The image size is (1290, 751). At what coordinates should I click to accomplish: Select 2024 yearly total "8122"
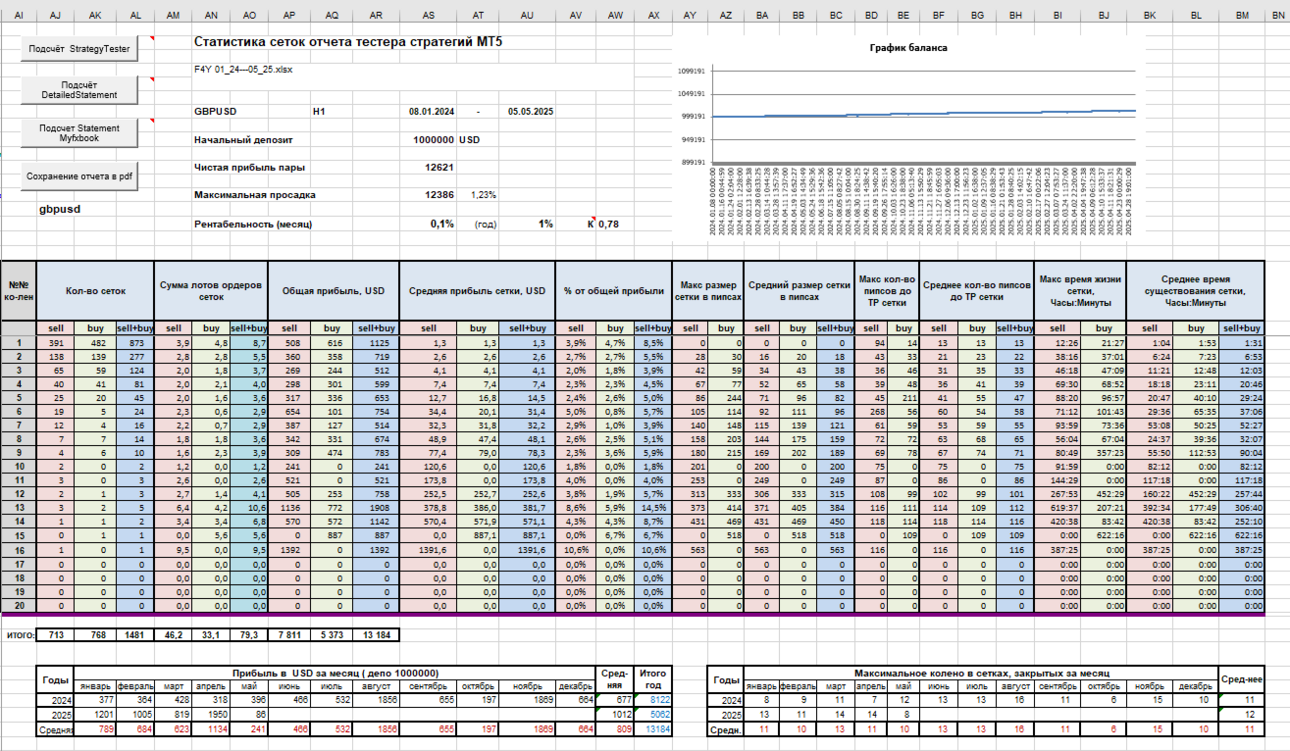654,701
